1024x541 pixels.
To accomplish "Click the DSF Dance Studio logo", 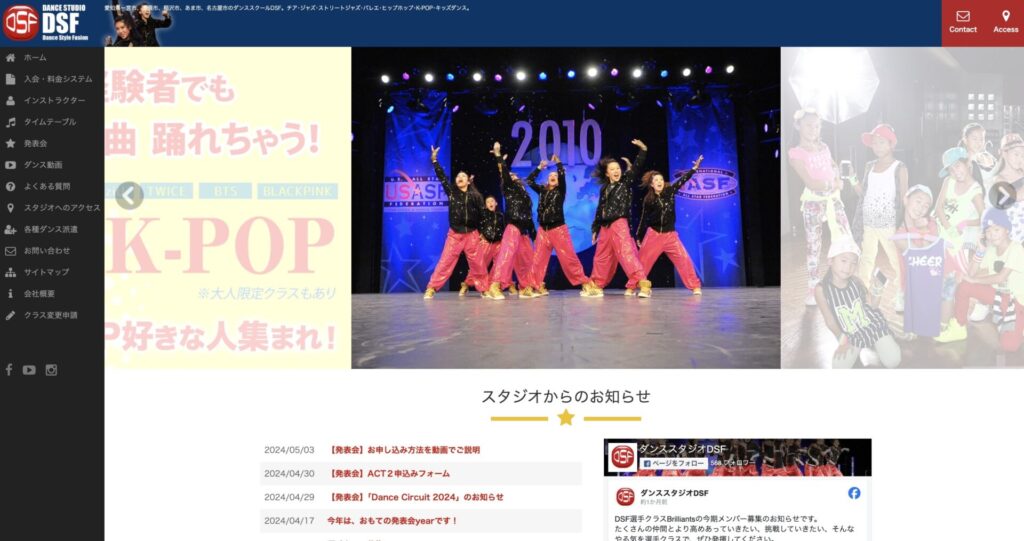I will [46, 23].
